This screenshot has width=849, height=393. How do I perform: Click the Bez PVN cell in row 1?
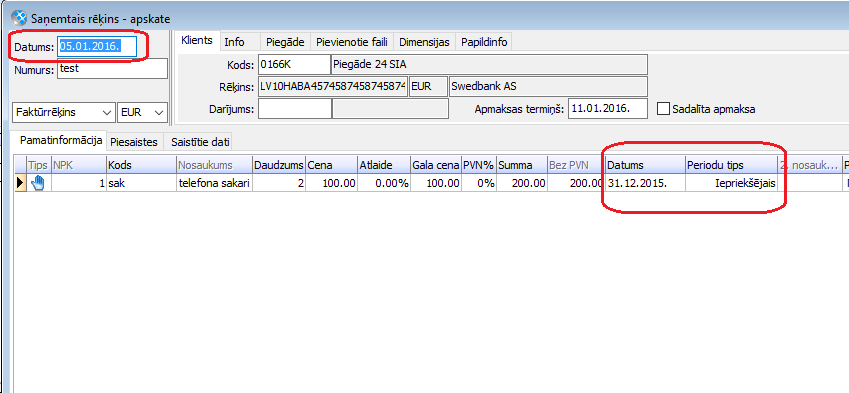click(x=576, y=184)
